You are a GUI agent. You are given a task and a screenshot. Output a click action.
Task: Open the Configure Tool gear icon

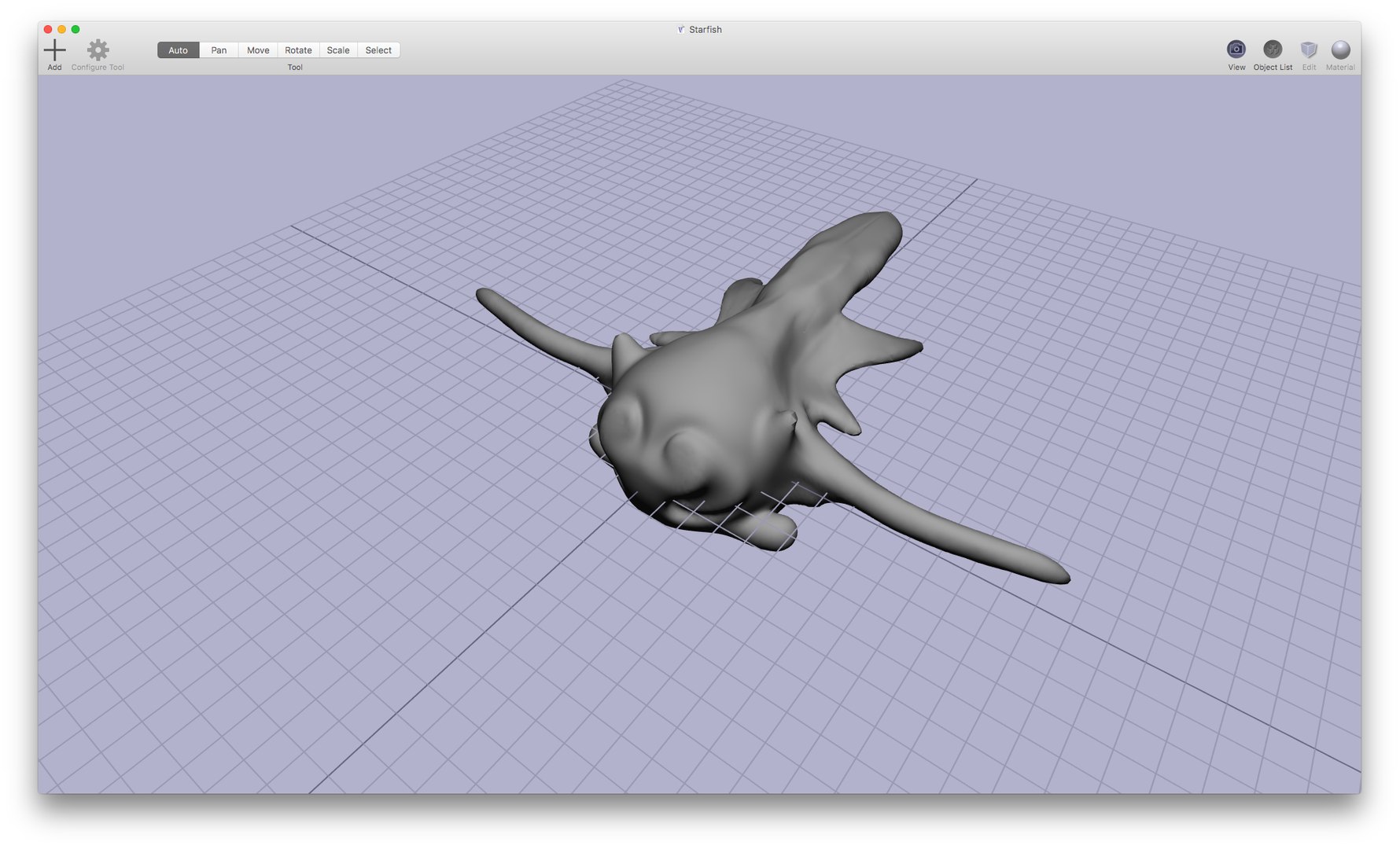[98, 50]
